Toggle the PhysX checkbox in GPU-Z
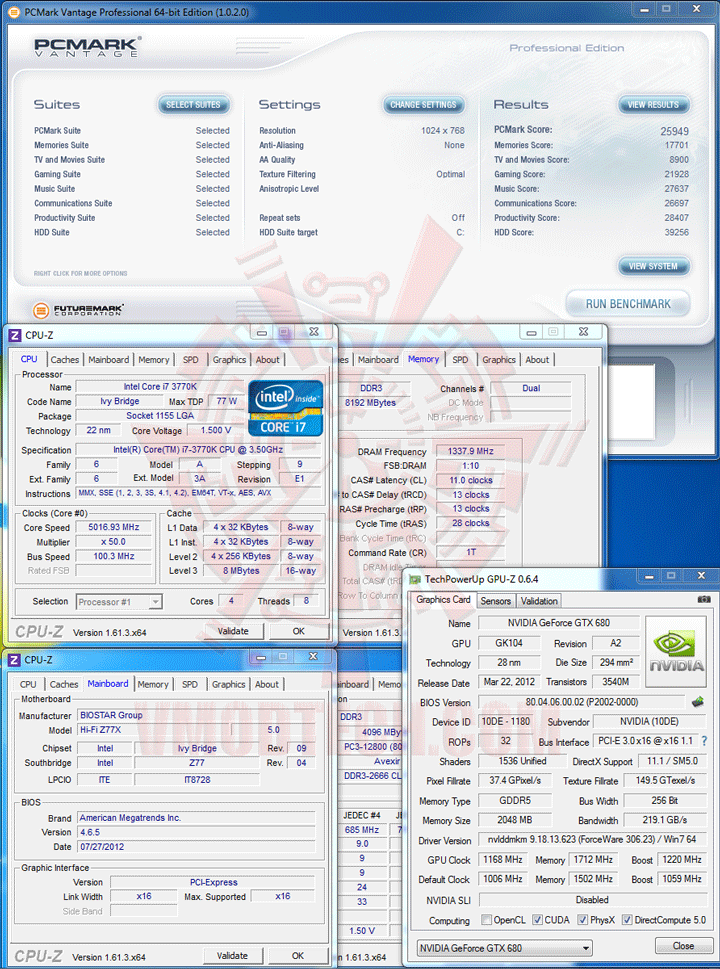This screenshot has width=720, height=969. pyautogui.click(x=583, y=920)
